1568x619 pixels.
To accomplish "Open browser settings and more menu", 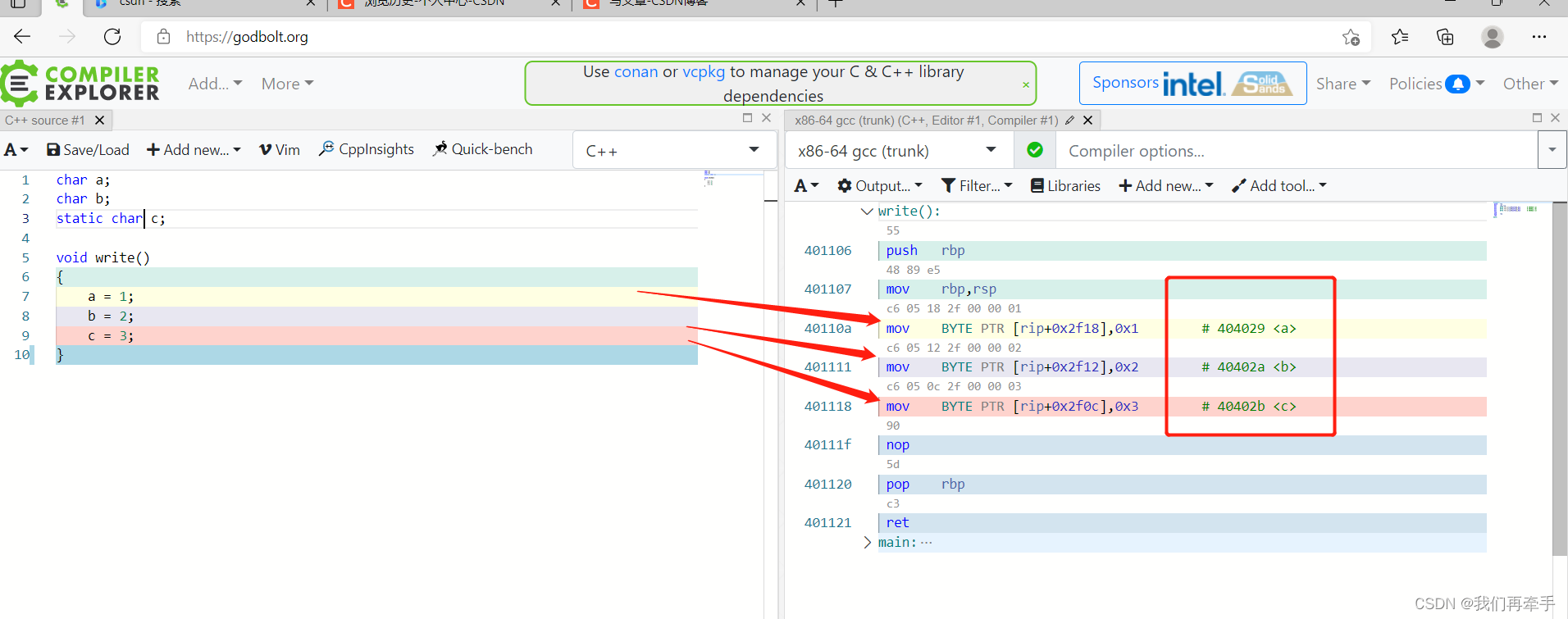I will pos(1538,37).
